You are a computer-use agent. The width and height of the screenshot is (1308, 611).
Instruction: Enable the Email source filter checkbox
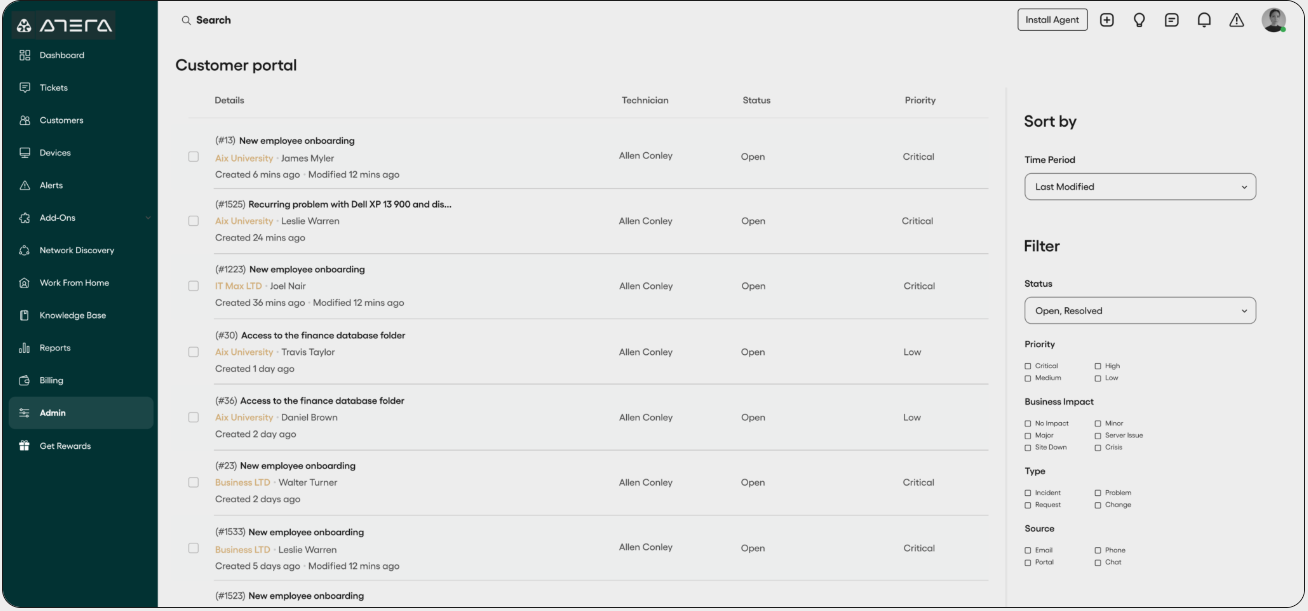(1028, 550)
